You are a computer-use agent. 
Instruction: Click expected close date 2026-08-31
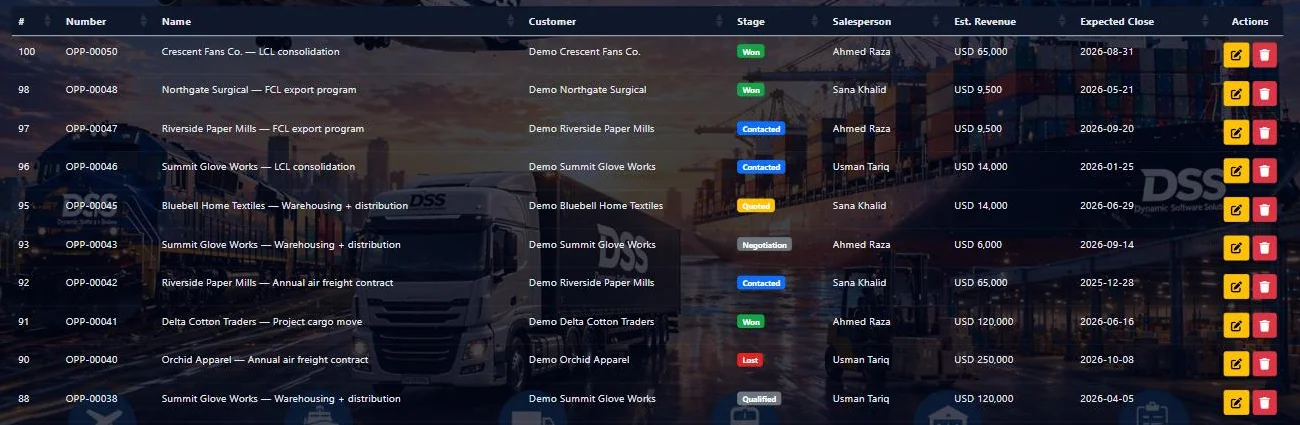tap(1107, 51)
